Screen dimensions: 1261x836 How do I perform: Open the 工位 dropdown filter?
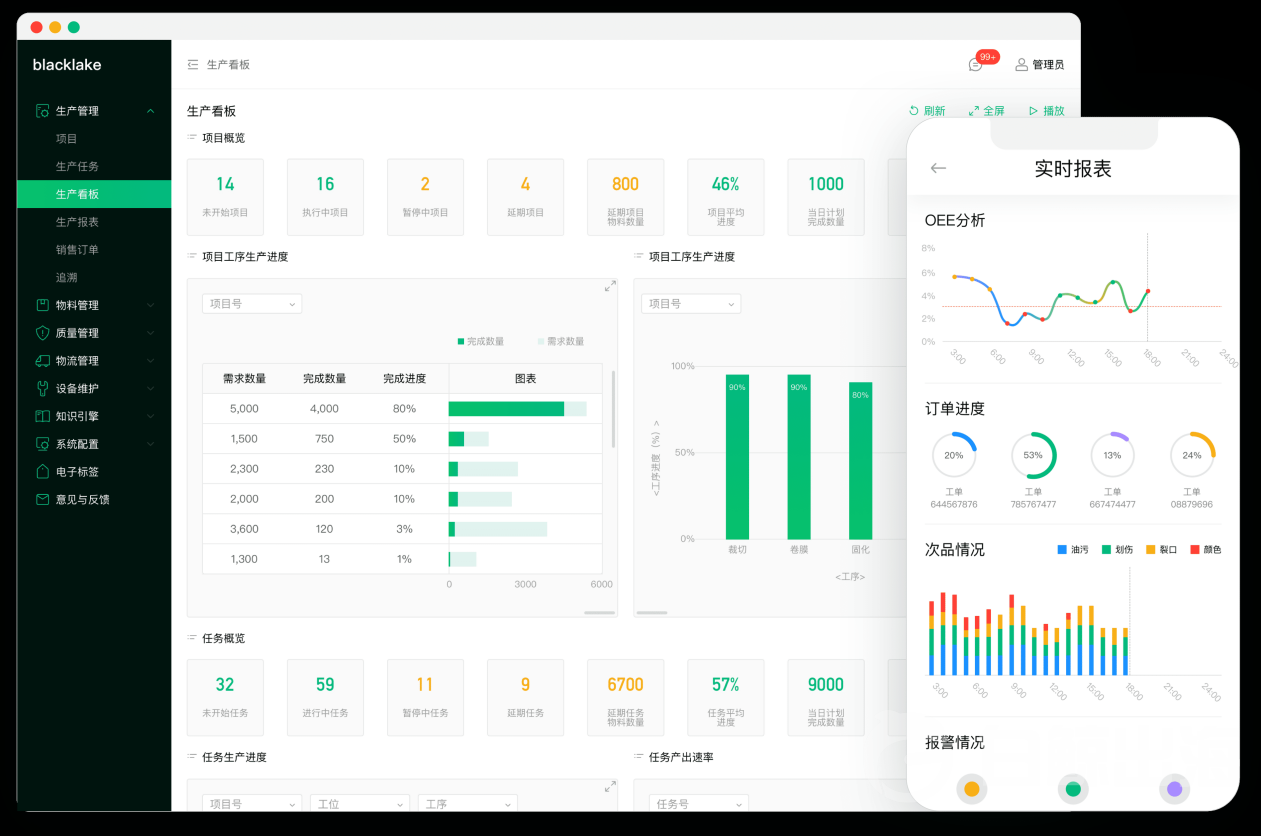359,803
